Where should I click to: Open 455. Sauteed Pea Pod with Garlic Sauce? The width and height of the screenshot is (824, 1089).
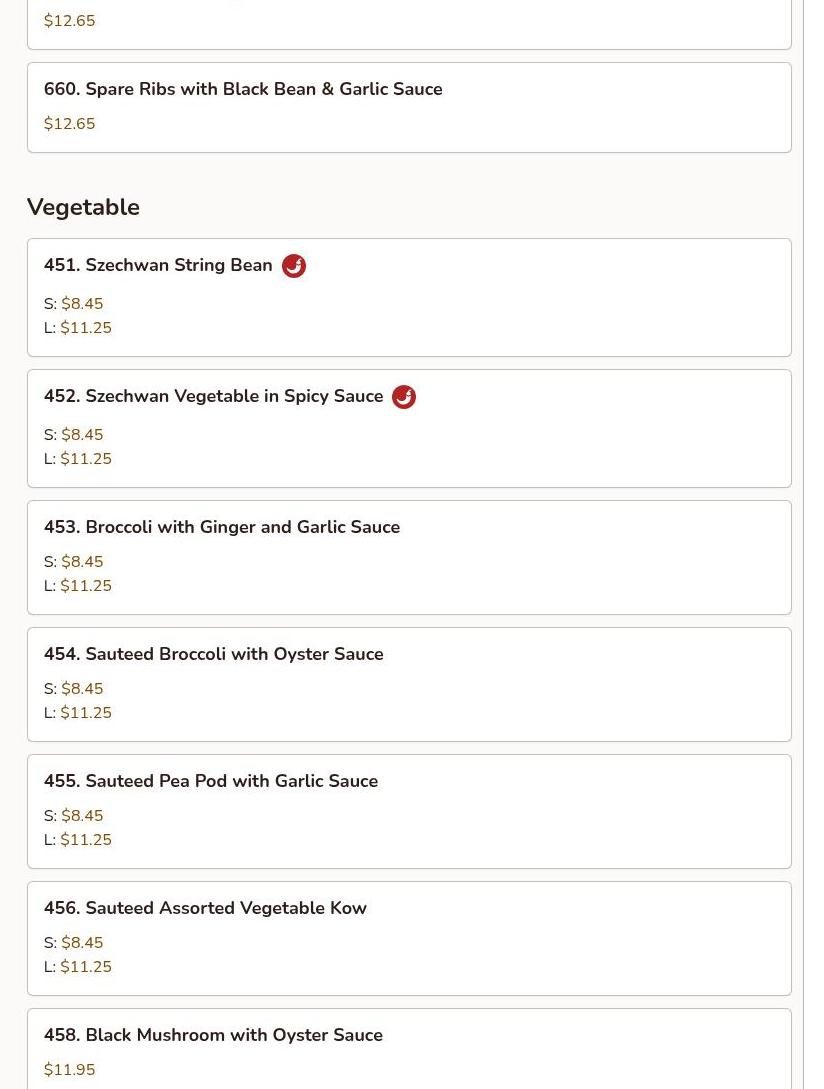[210, 781]
